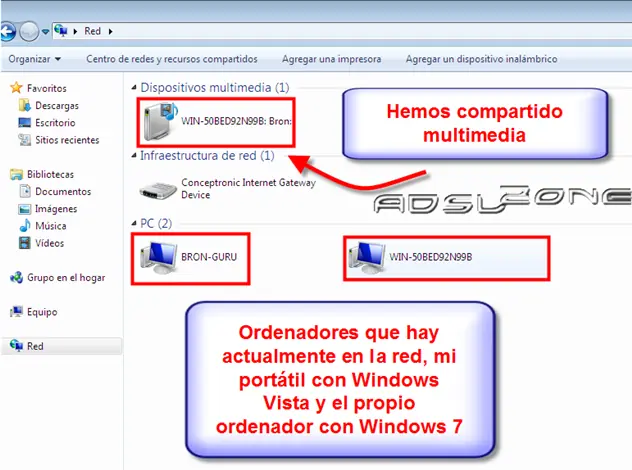632x470 pixels.
Task: Click the Red network icon in sidebar
Action: [x=16, y=345]
